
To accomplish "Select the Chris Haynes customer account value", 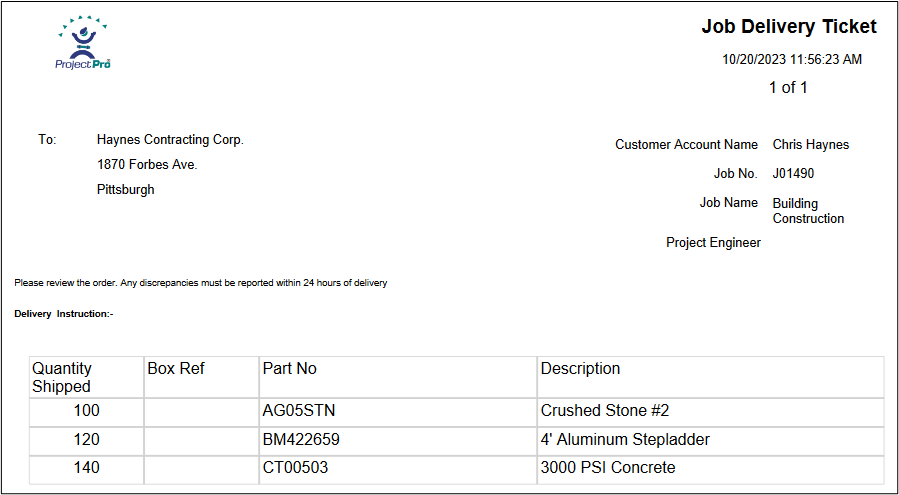I will click(810, 145).
